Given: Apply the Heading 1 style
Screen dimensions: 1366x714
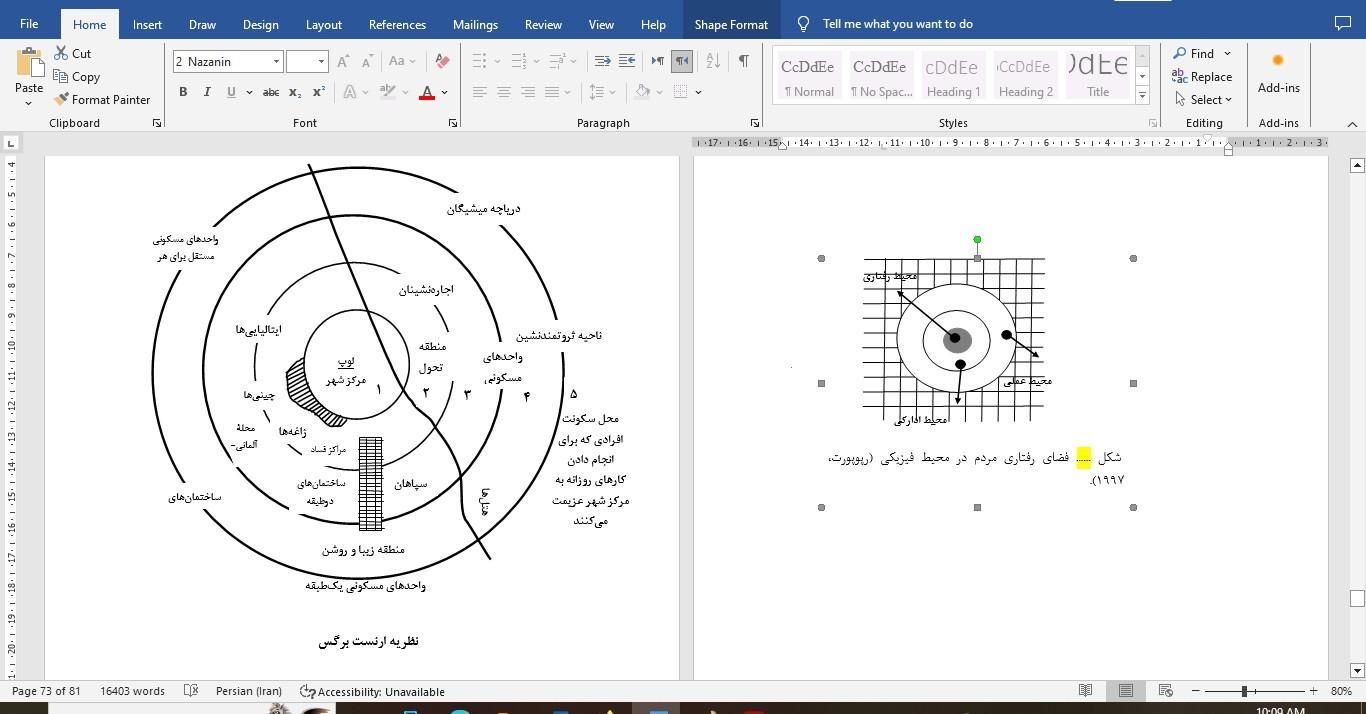Looking at the screenshot, I should click(953, 76).
